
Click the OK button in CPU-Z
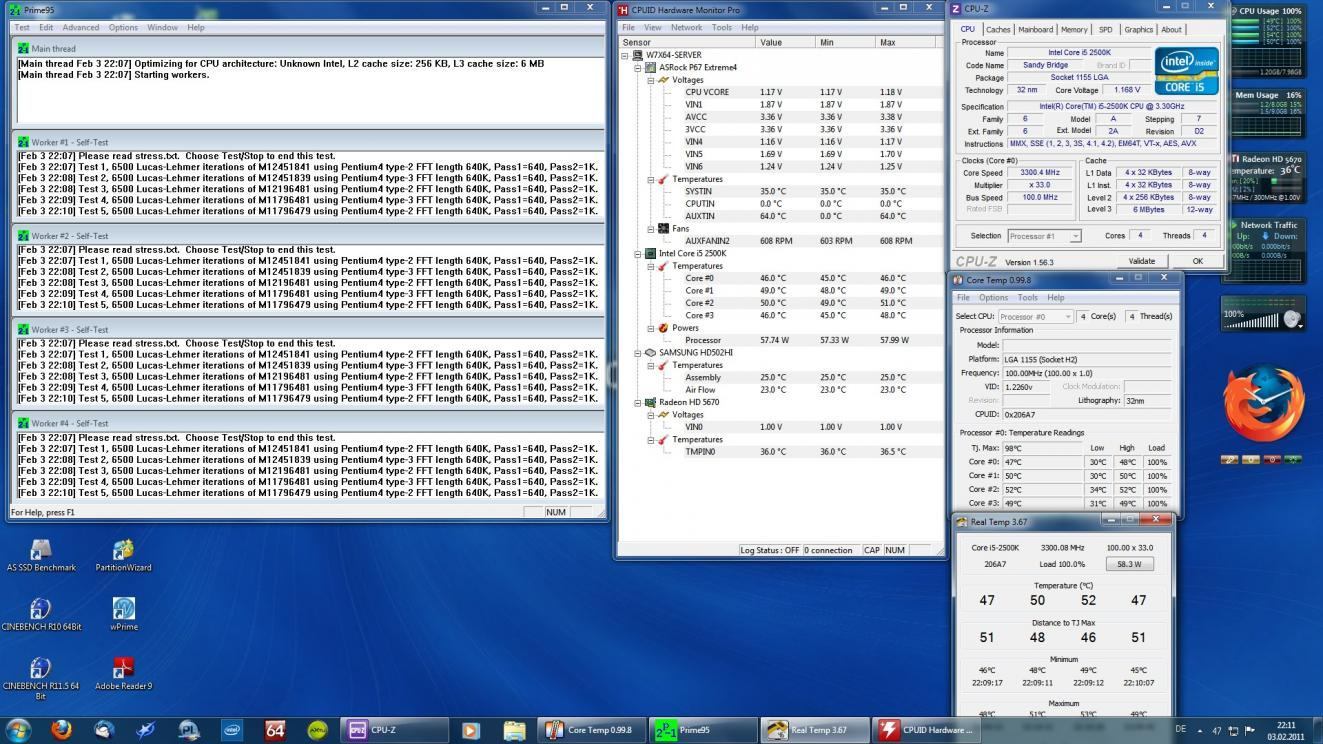(x=1197, y=261)
